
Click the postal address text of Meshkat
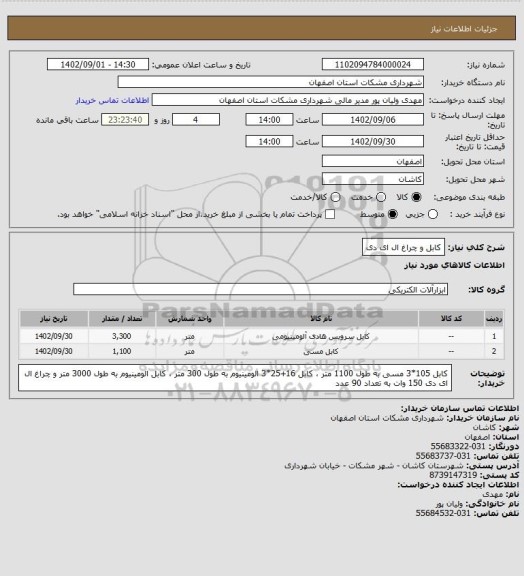[374, 465]
